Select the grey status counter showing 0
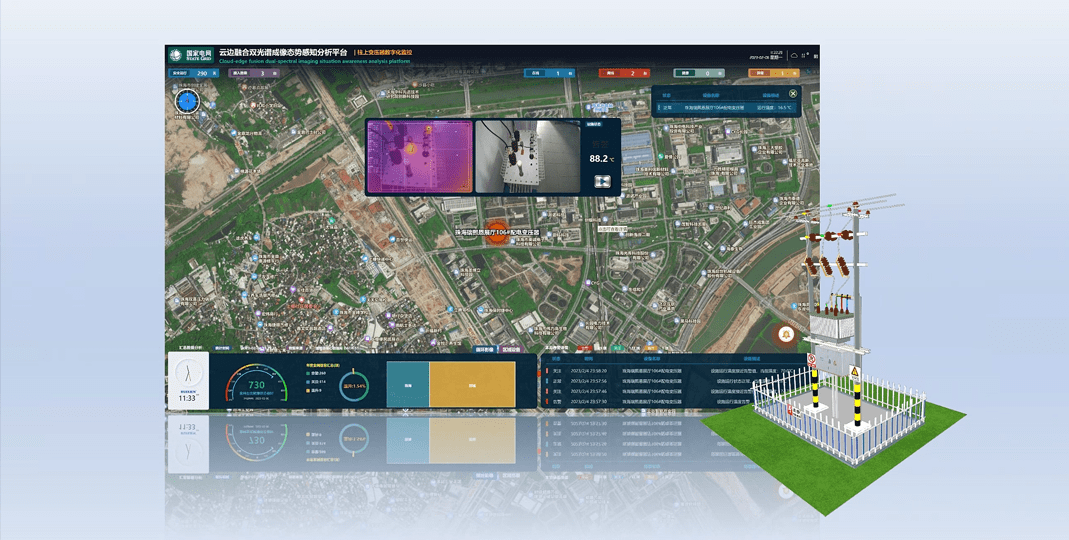 [x=698, y=73]
